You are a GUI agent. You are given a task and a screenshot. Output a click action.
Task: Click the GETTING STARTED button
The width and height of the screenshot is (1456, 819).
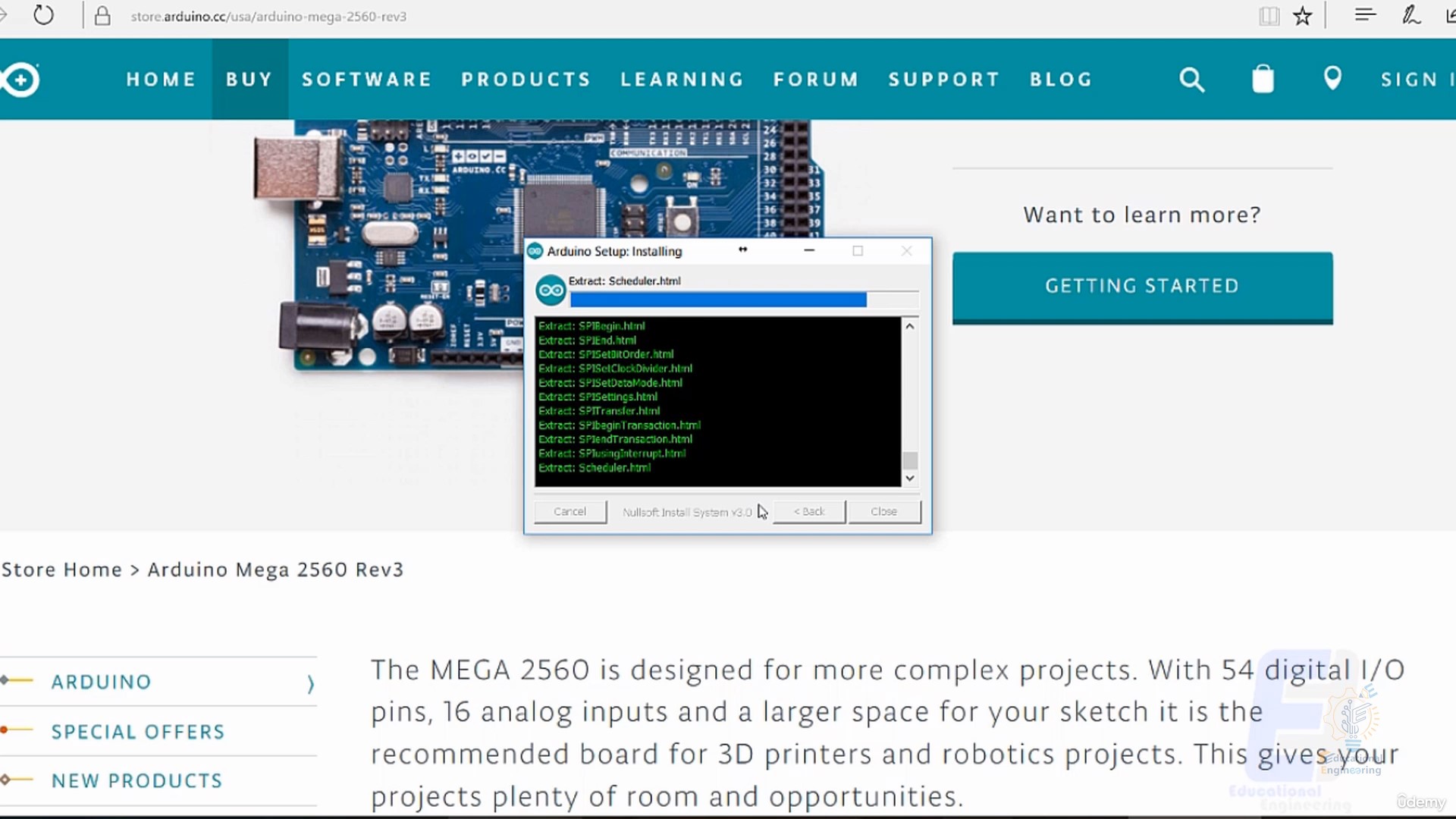(x=1142, y=287)
